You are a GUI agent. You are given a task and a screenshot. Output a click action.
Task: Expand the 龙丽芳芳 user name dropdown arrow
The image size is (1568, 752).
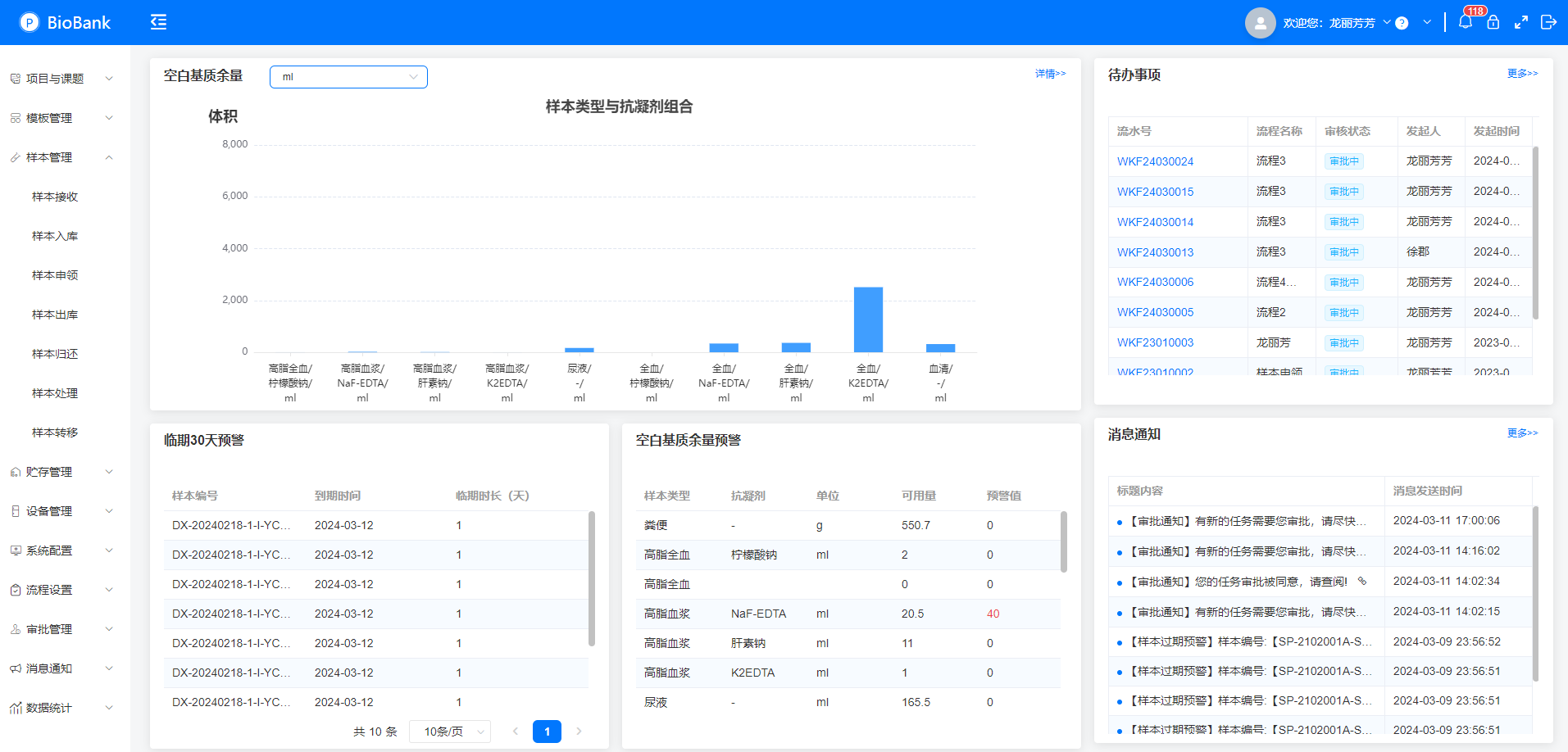(x=1387, y=22)
